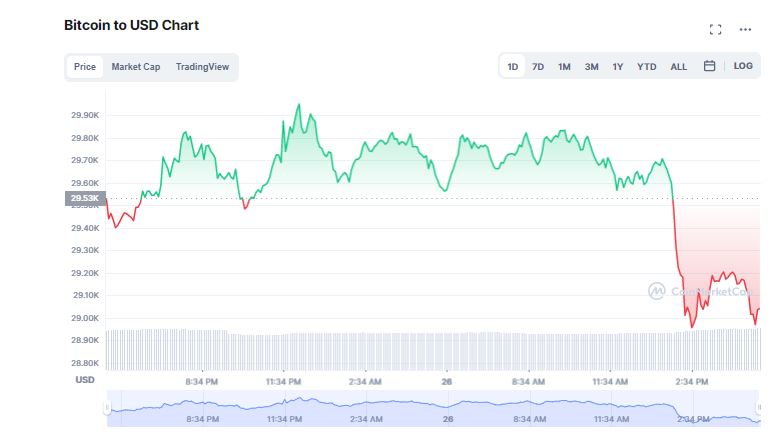Click the left handle of range navigator
Image resolution: width=783 pixels, height=434 pixels.
[x=107, y=408]
